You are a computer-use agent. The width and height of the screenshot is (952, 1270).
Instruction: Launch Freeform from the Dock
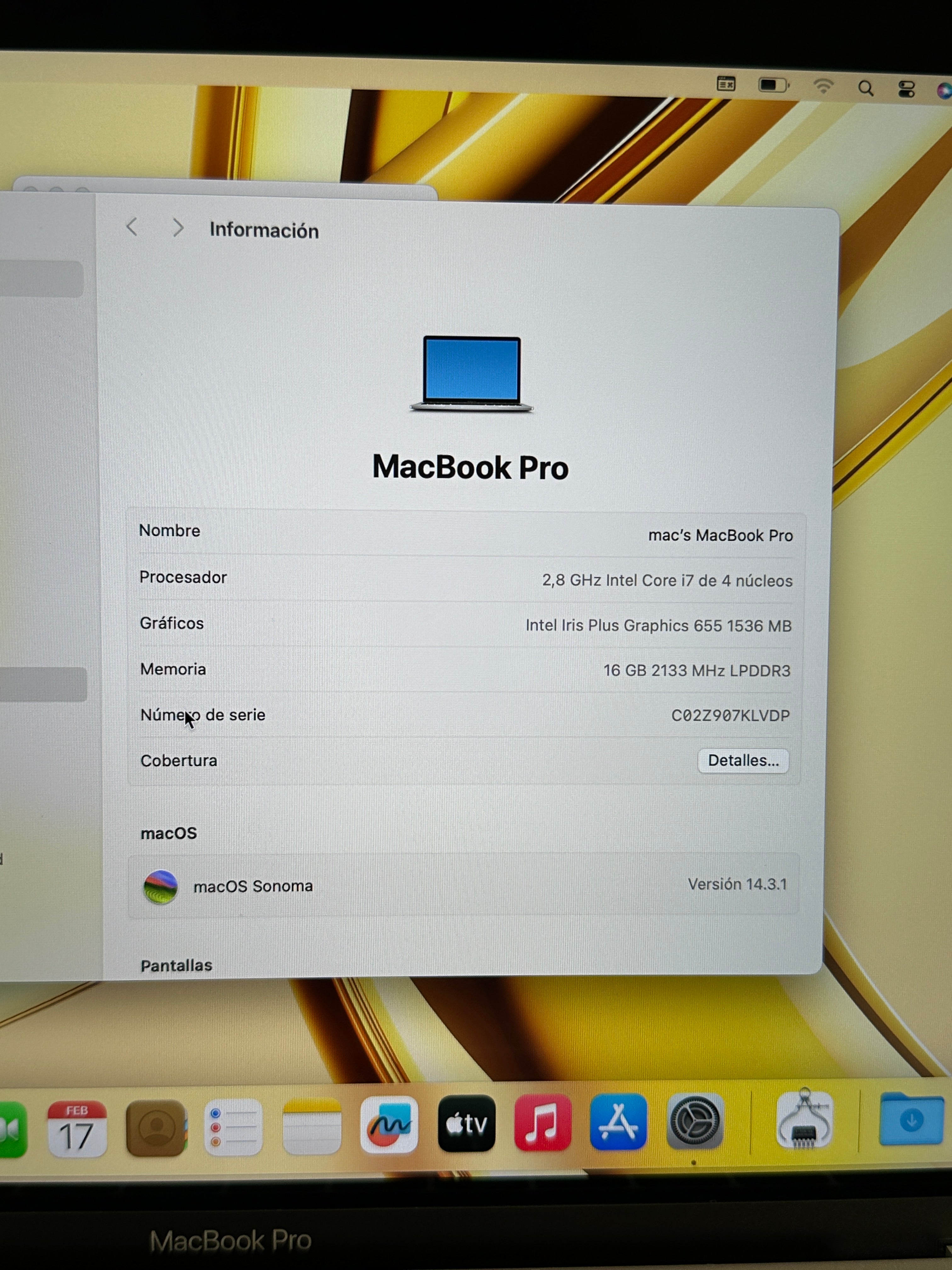(389, 1124)
